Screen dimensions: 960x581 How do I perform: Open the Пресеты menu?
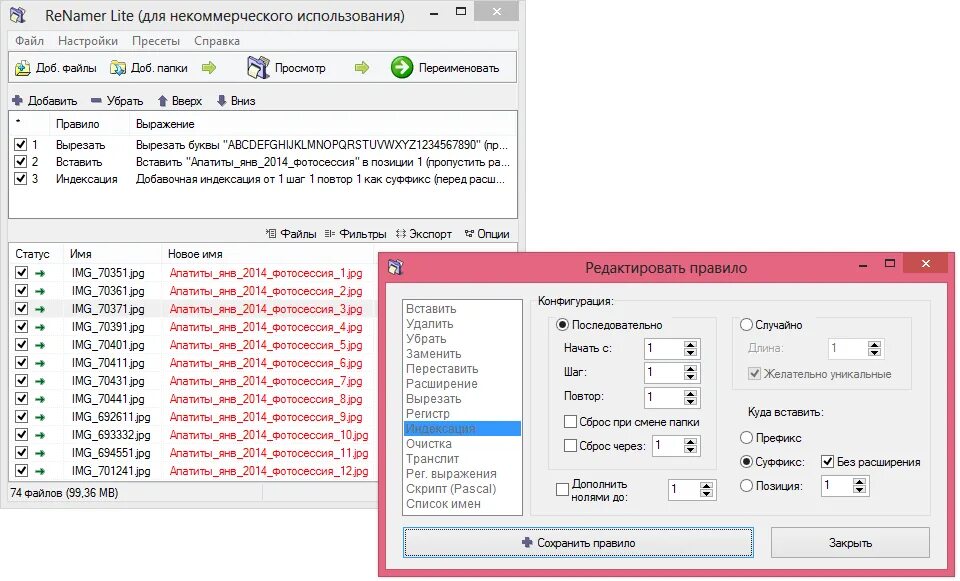click(156, 40)
